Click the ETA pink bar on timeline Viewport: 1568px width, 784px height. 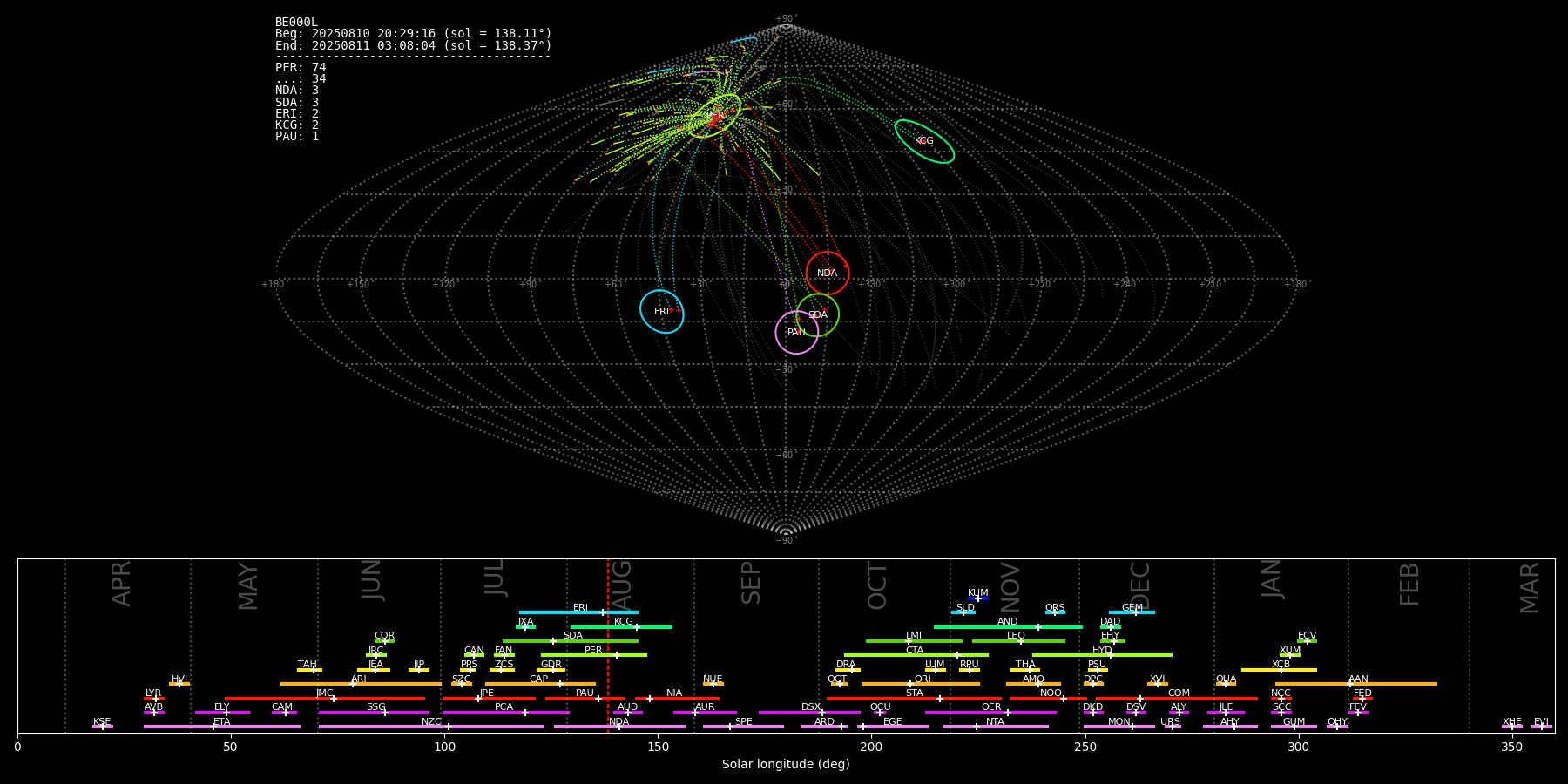tap(222, 727)
